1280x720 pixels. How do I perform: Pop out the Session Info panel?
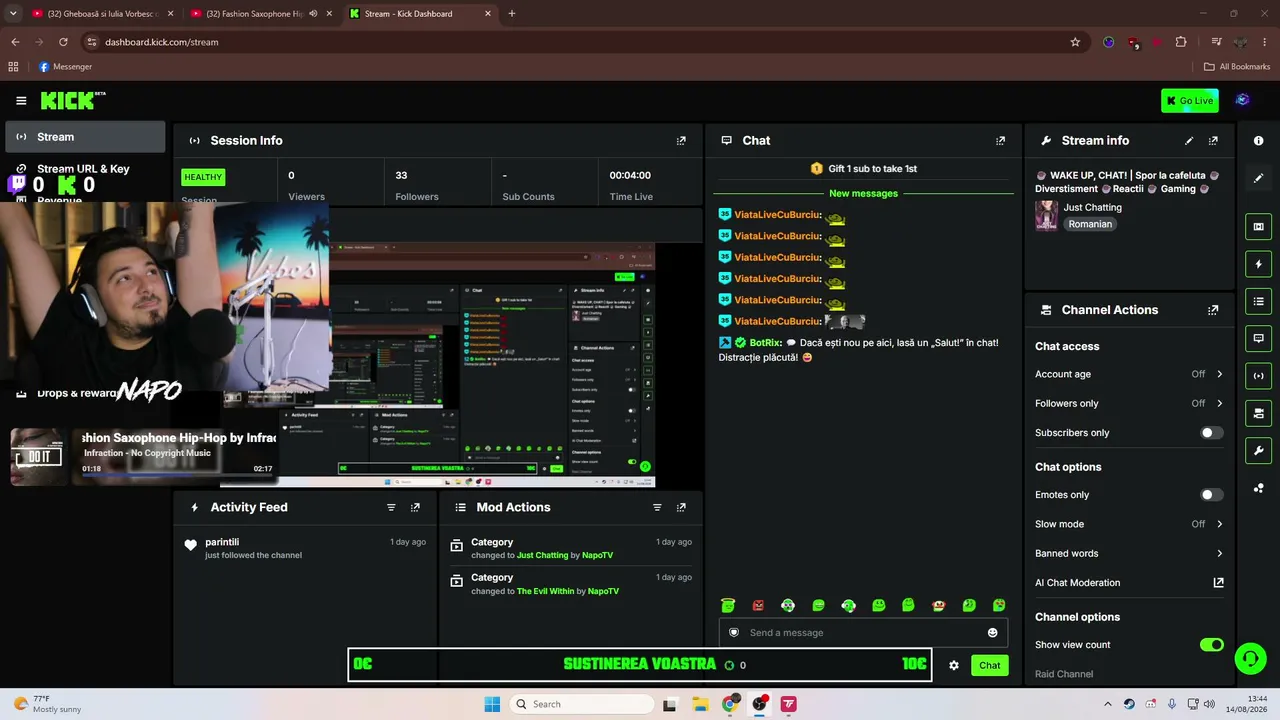coord(681,141)
